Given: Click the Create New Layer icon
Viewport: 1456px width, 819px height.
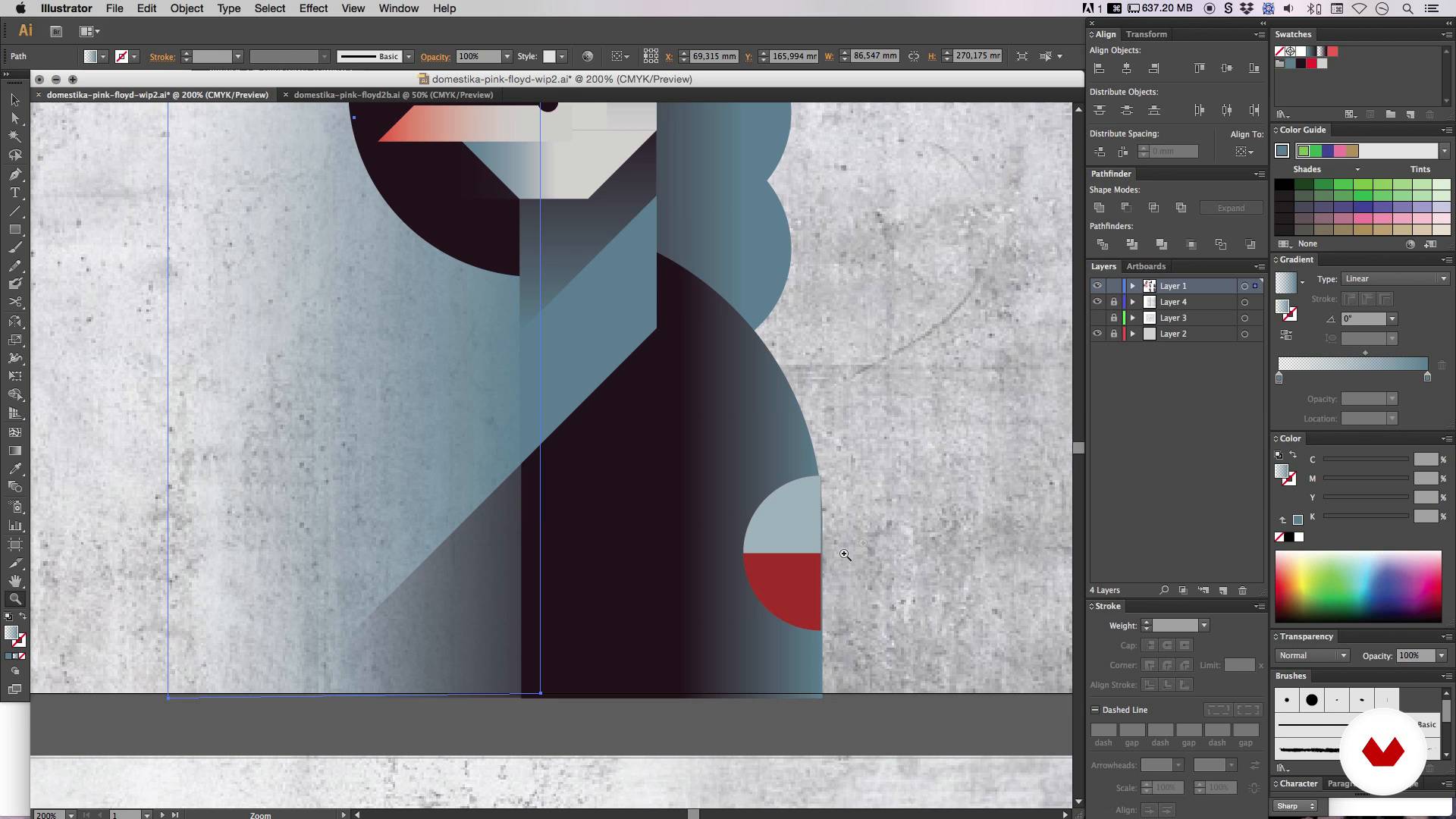Looking at the screenshot, I should [x=1222, y=590].
